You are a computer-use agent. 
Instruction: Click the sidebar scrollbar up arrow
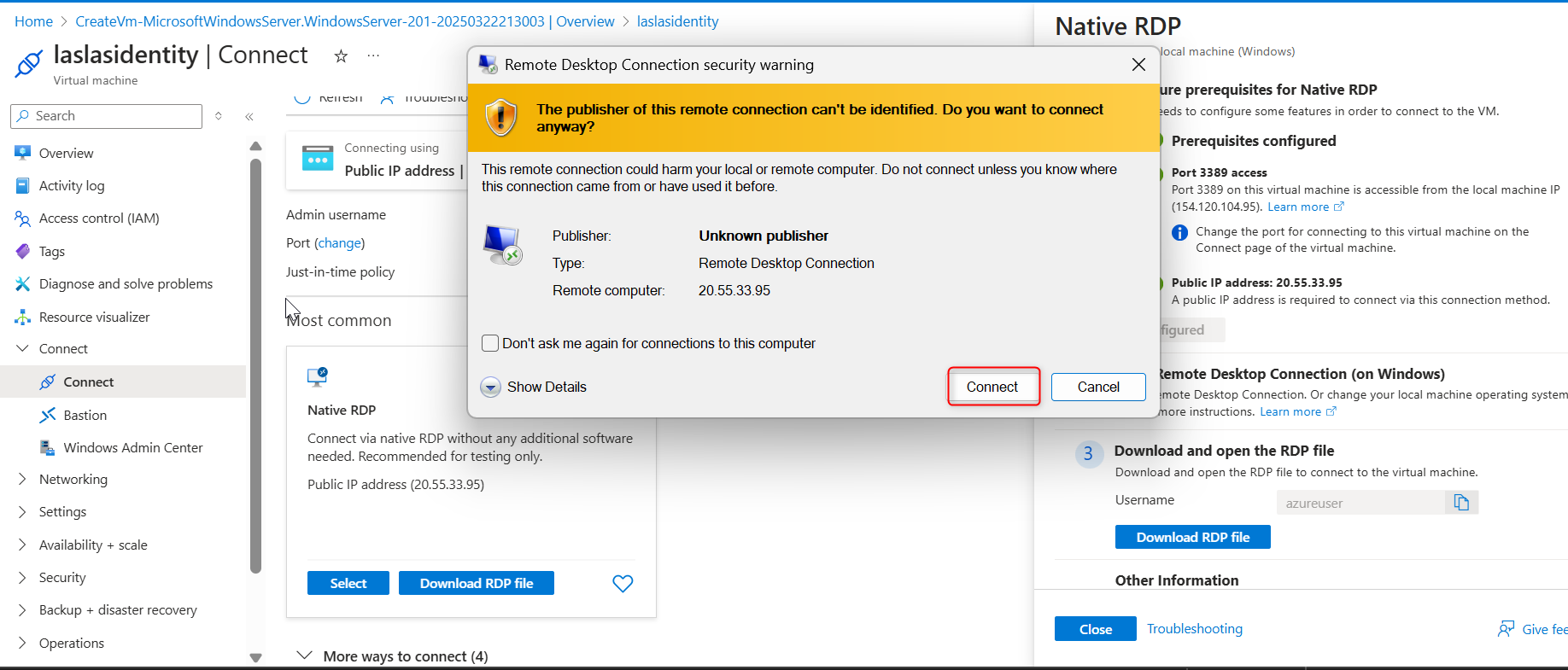255,146
